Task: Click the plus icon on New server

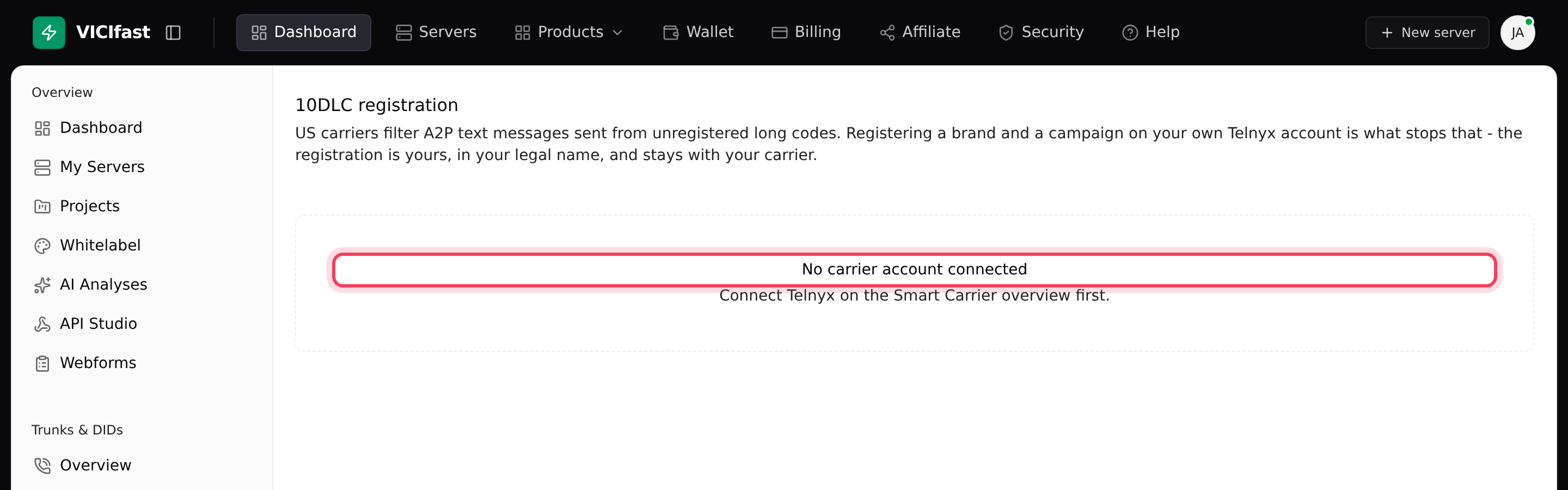Action: pos(1387,33)
